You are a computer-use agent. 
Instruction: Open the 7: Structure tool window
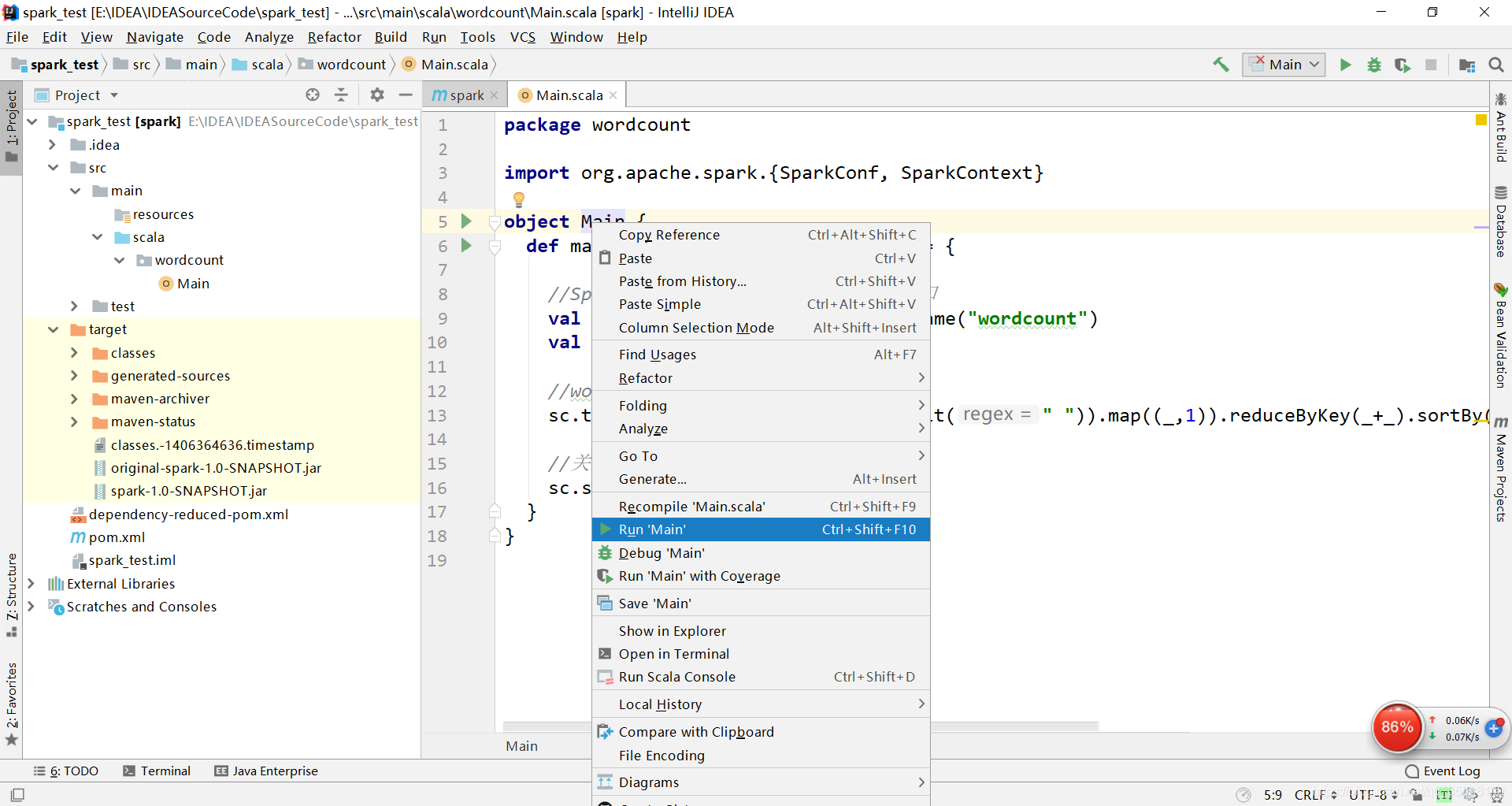[x=12, y=594]
